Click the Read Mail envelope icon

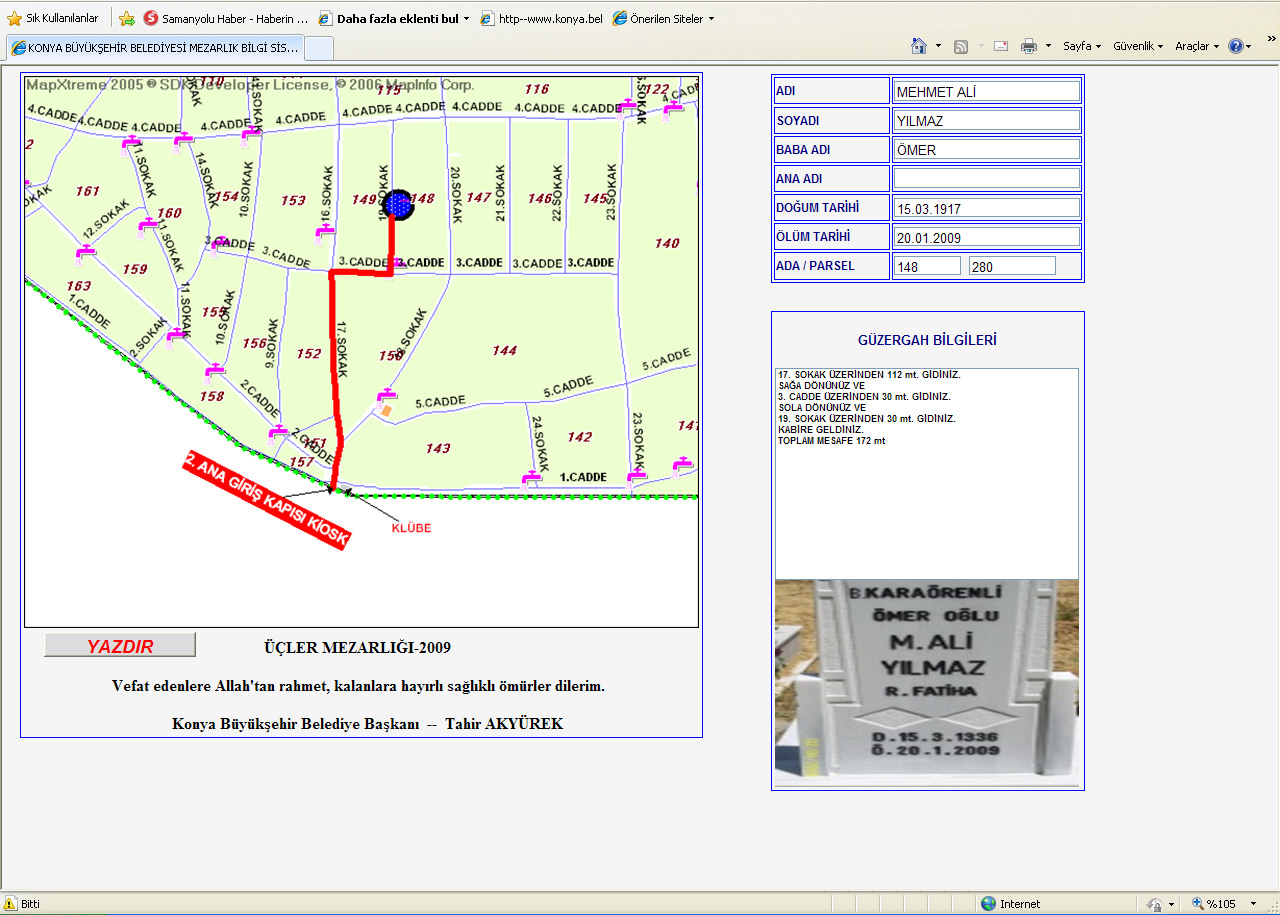point(1000,46)
